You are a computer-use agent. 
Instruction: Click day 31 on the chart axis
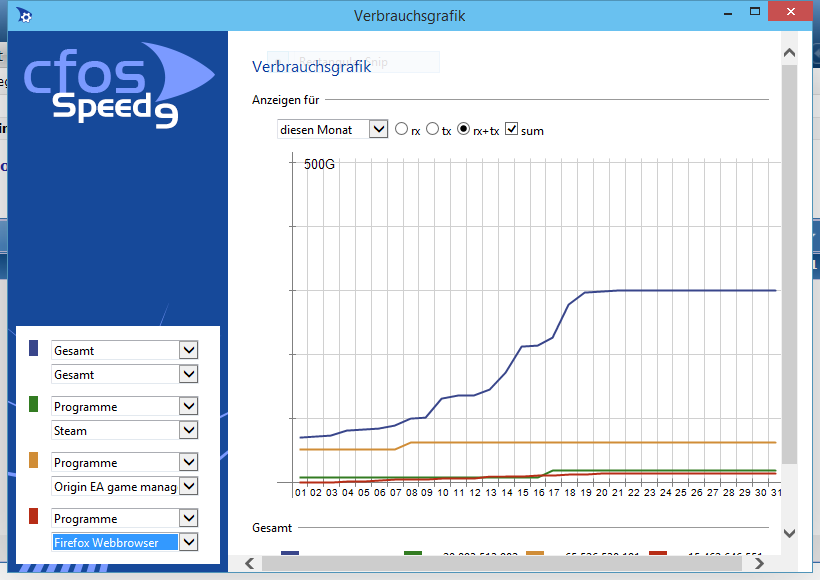click(777, 493)
